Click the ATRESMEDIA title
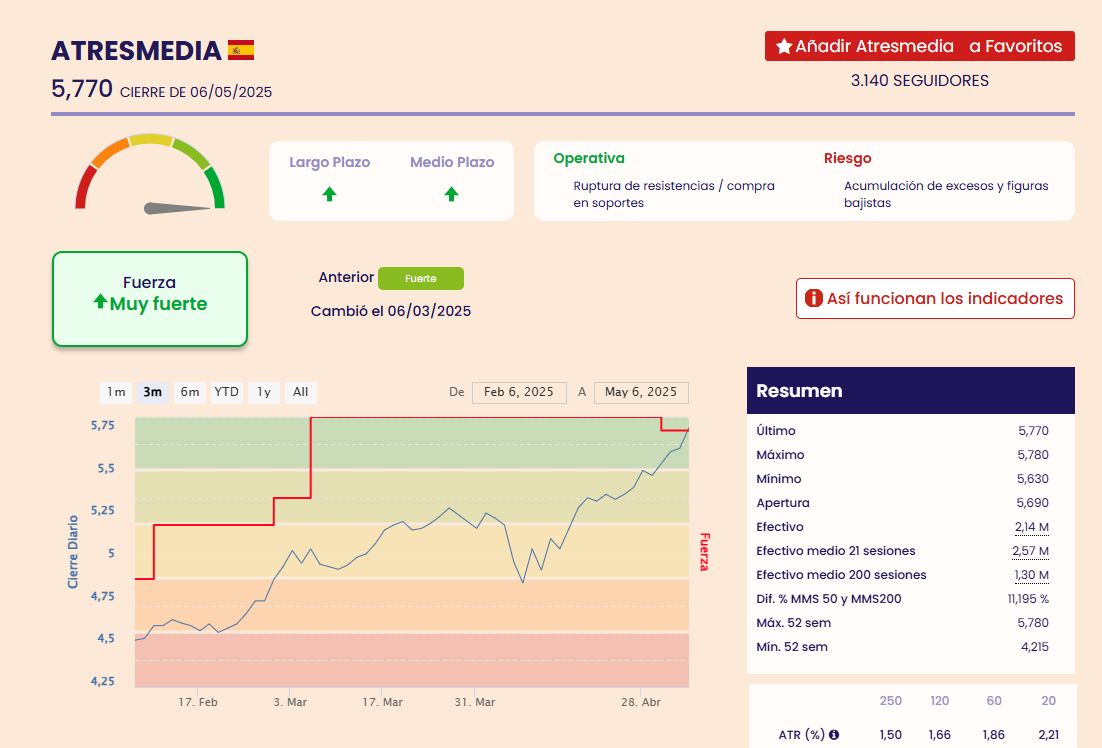Image resolution: width=1102 pixels, height=748 pixels. [136, 51]
